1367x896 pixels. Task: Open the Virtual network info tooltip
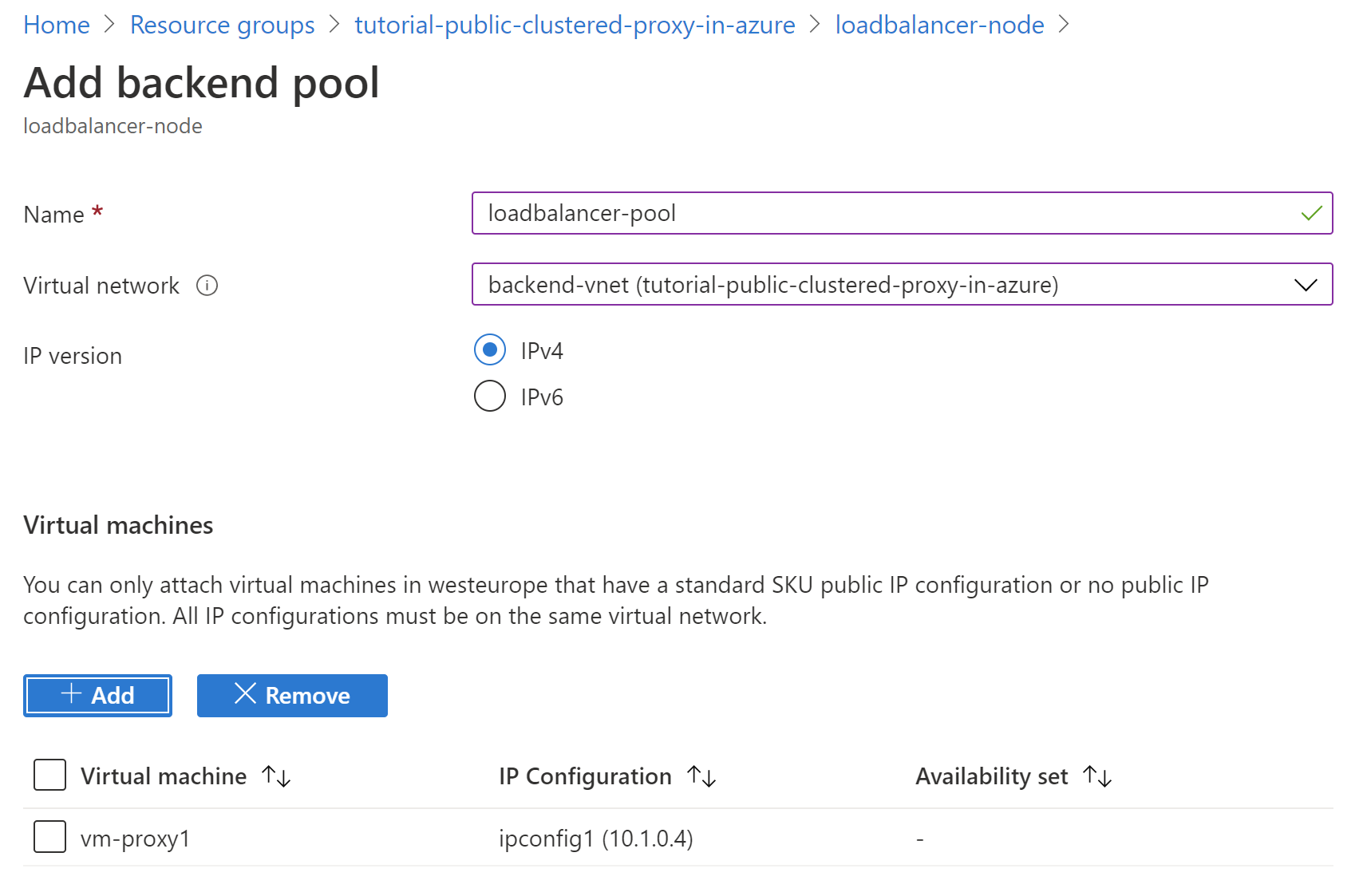pos(207,285)
